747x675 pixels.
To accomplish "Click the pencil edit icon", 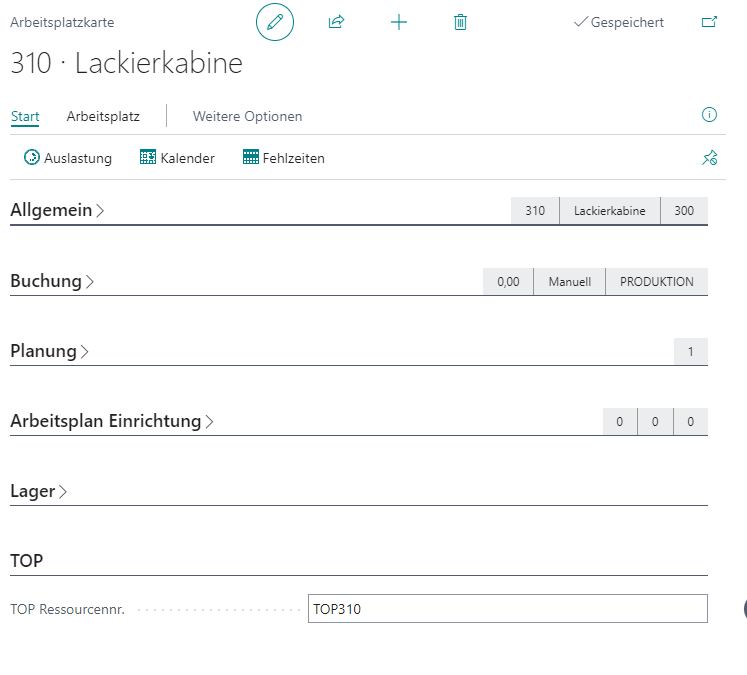I will click(275, 22).
